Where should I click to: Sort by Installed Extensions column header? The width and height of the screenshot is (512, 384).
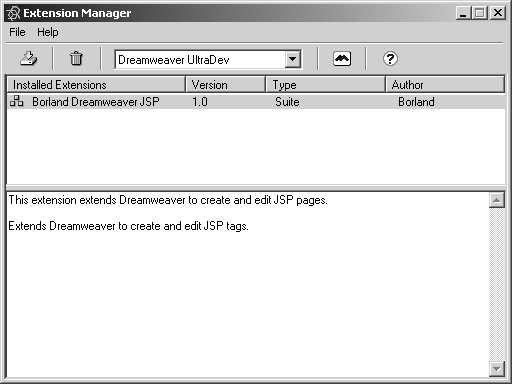pyautogui.click(x=96, y=85)
